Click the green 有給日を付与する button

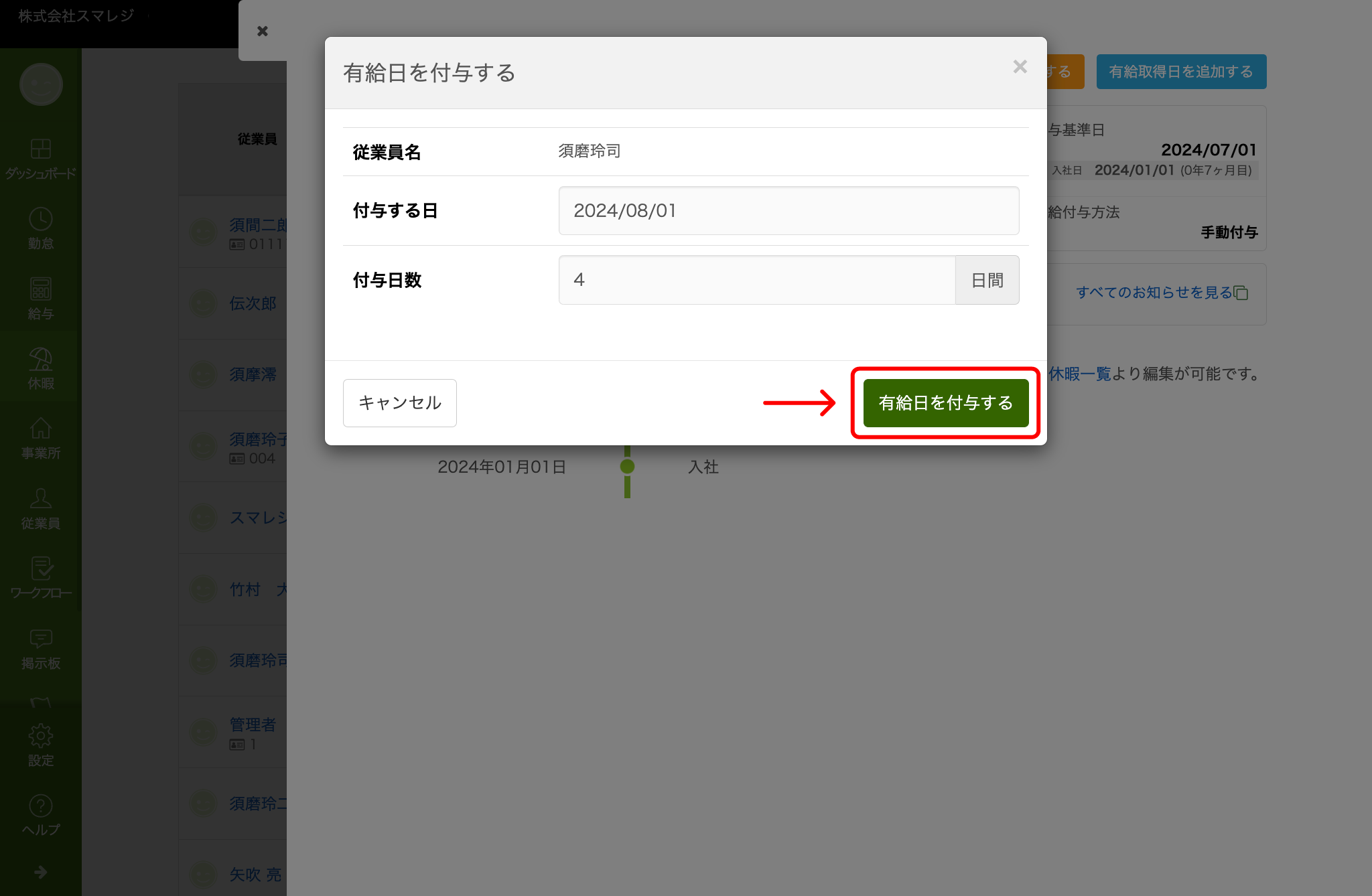coord(945,403)
